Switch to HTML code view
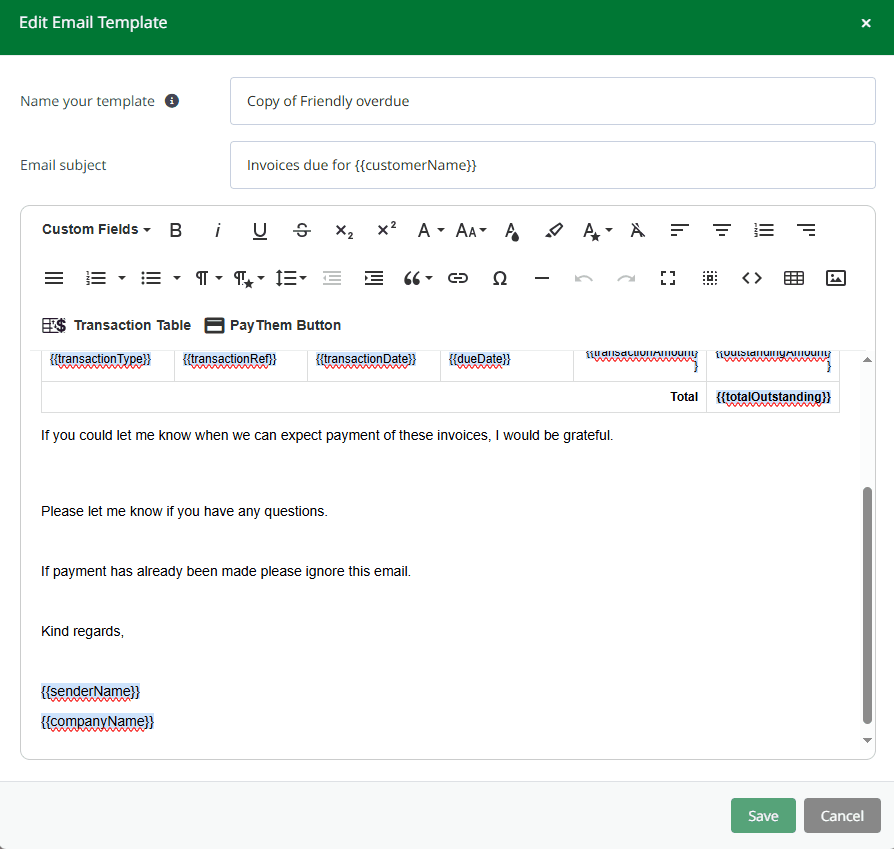The image size is (894, 849). (751, 278)
